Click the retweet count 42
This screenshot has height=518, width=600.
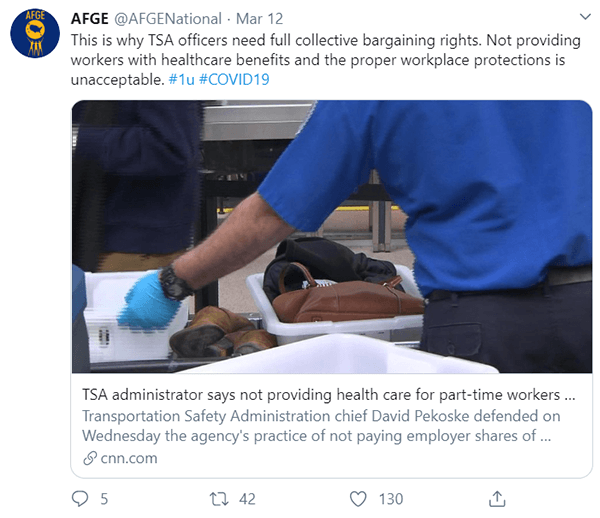247,499
